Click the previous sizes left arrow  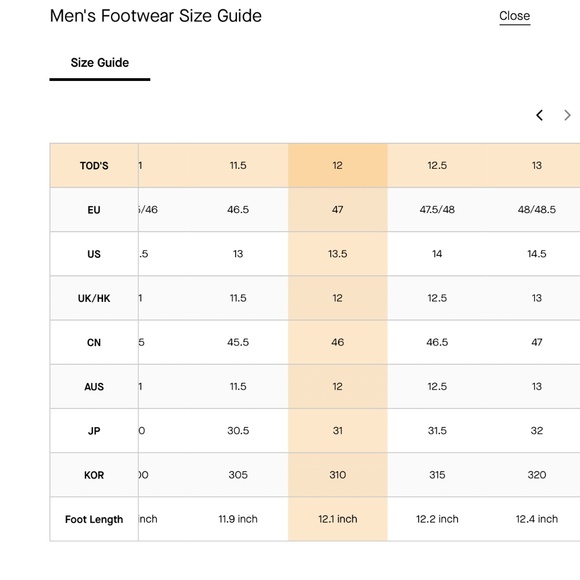coord(539,115)
